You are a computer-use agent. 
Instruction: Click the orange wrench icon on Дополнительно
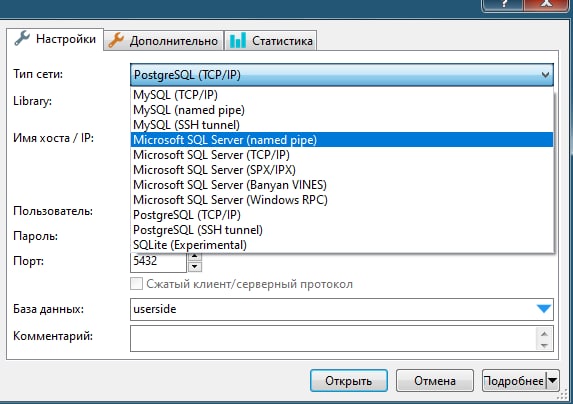click(116, 40)
